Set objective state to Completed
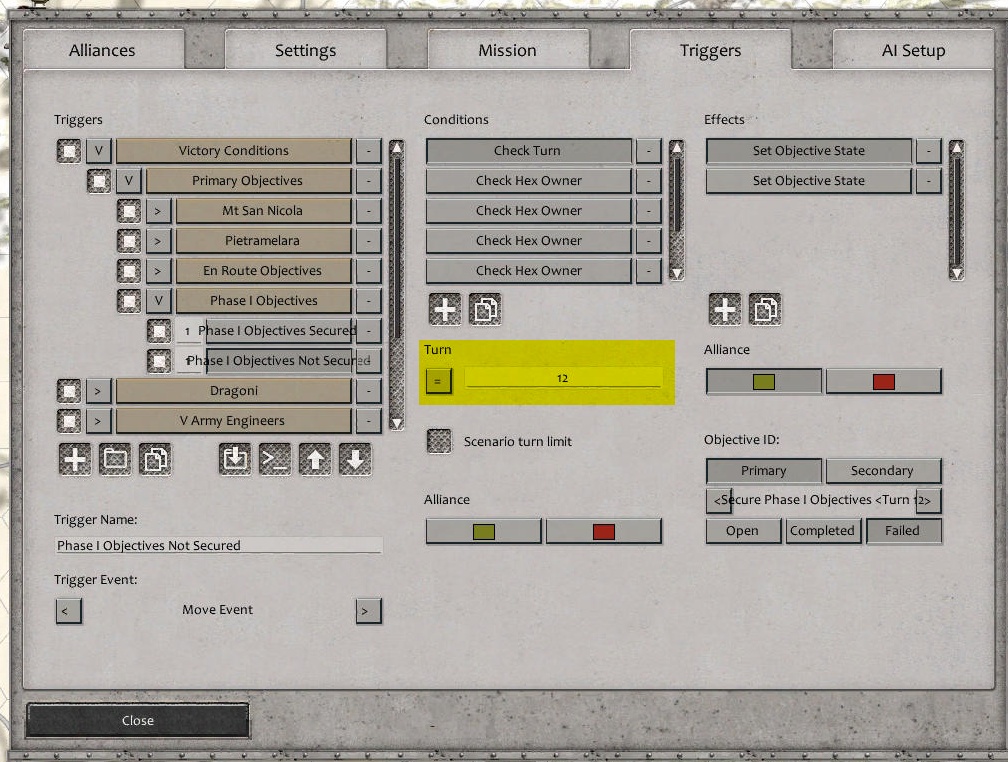The width and height of the screenshot is (1008, 762). (x=823, y=531)
